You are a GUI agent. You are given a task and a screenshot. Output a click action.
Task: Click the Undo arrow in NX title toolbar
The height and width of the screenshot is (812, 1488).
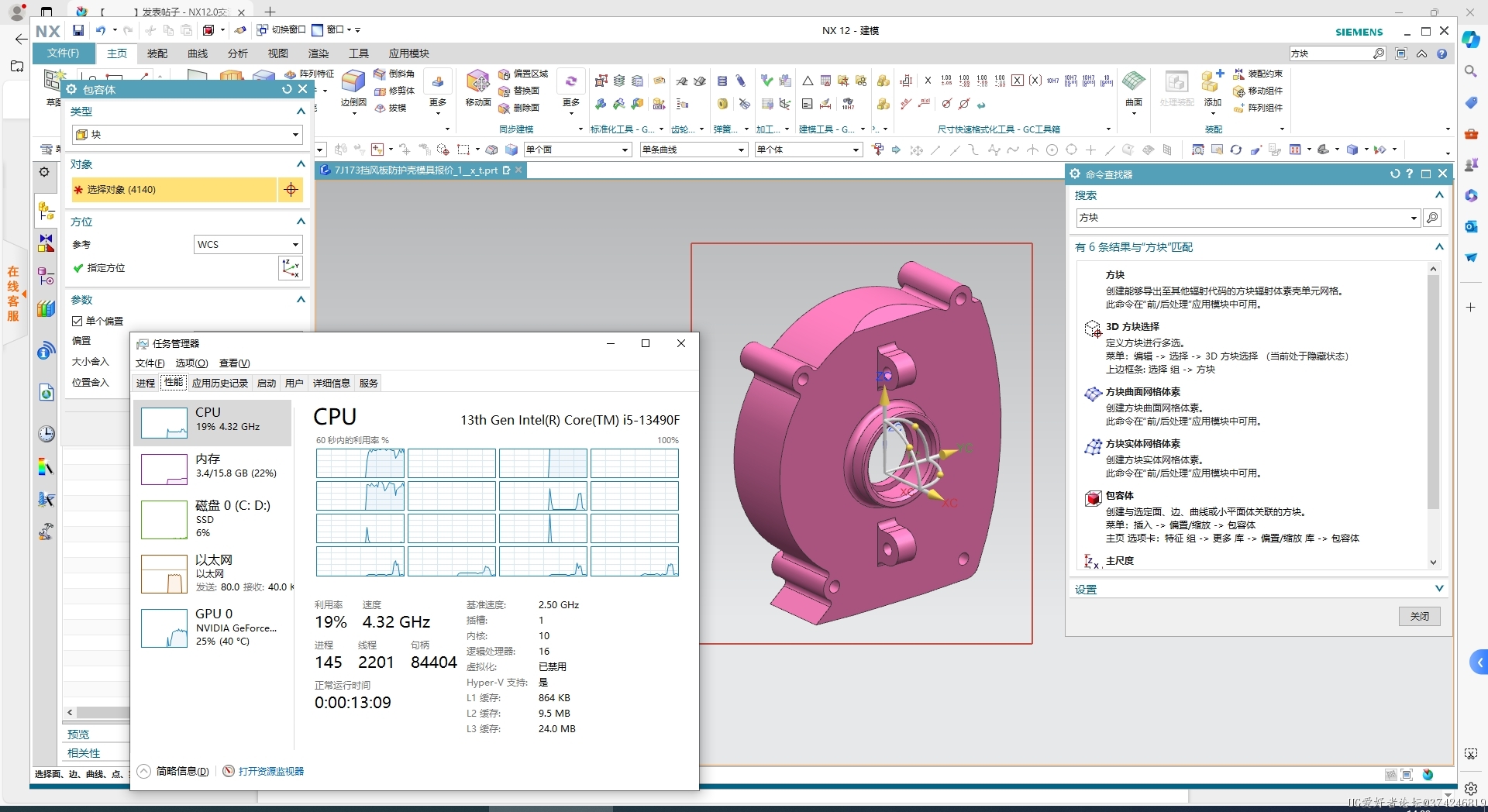point(101,30)
